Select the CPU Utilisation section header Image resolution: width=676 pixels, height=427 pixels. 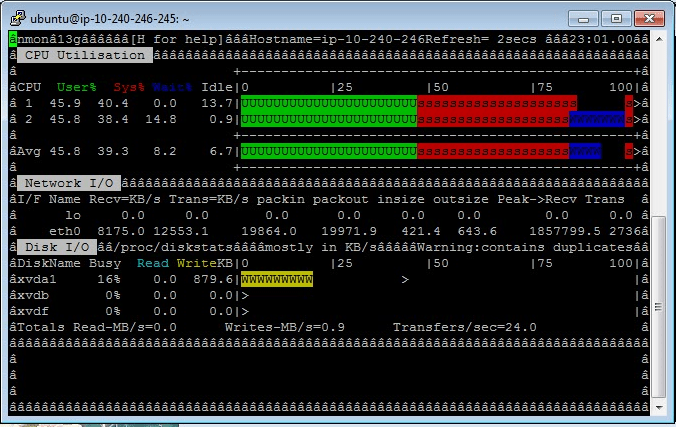click(83, 55)
